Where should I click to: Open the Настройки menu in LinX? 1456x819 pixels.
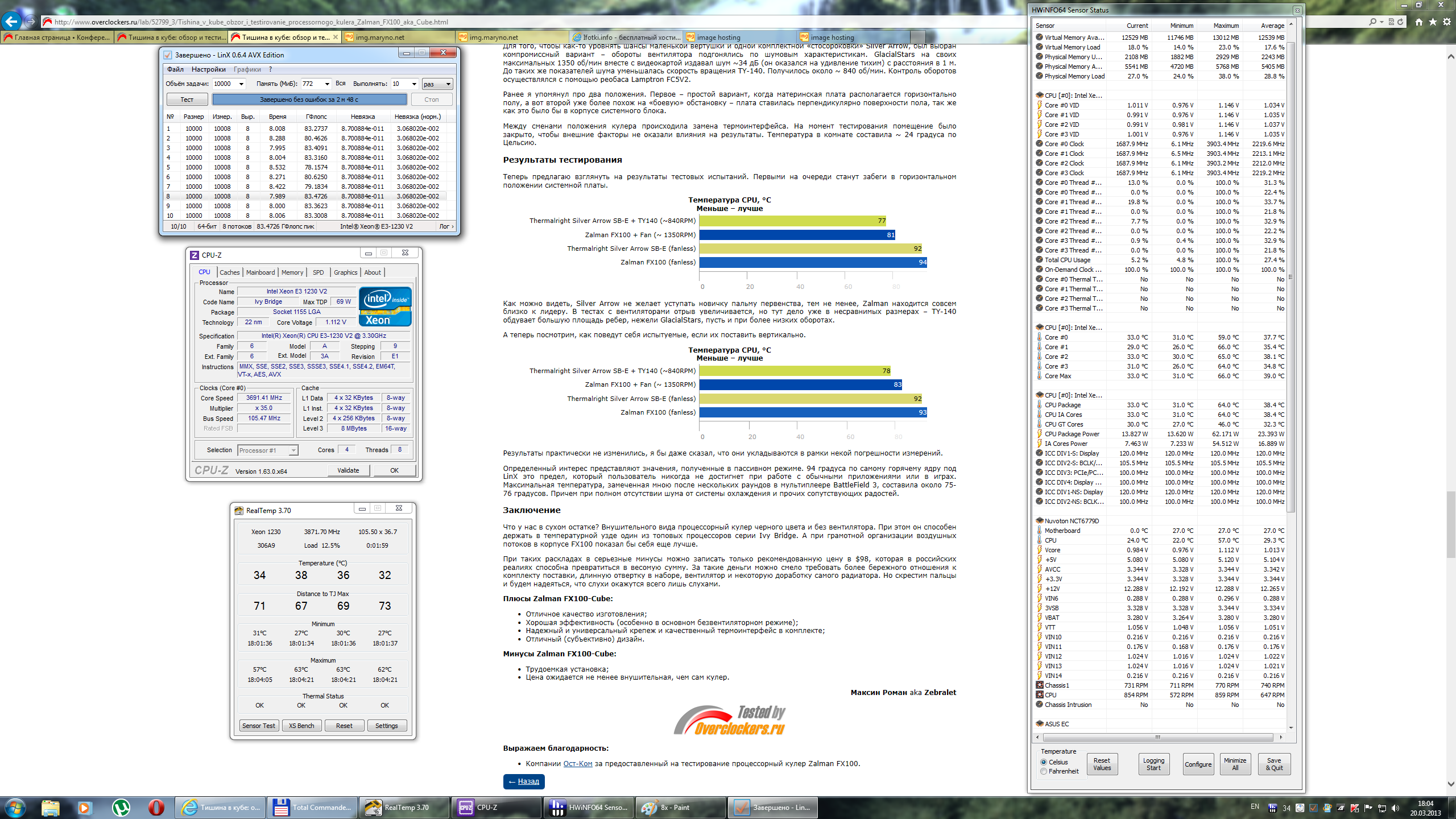pos(208,69)
